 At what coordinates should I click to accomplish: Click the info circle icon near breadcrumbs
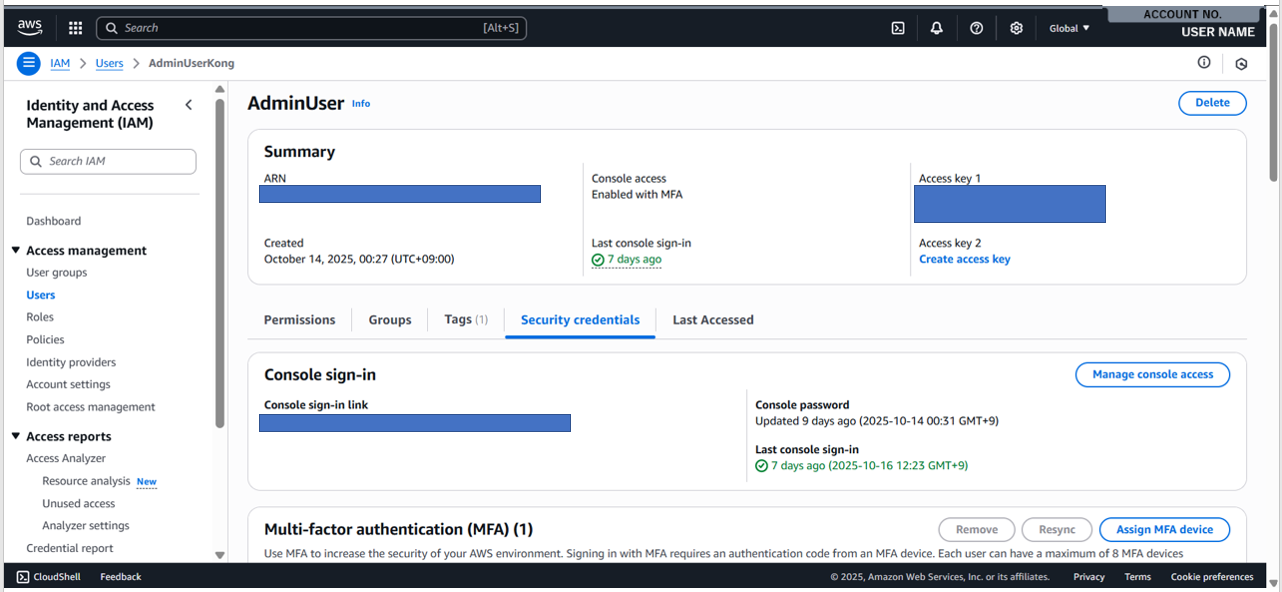1204,63
